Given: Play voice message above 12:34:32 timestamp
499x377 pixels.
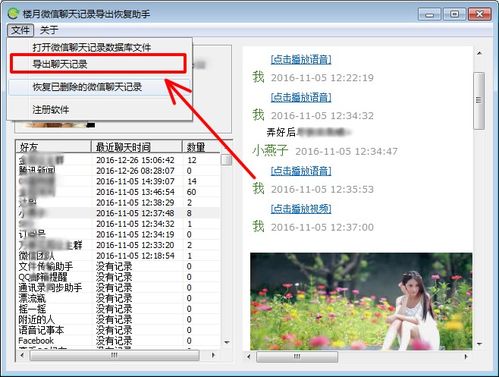Looking at the screenshot, I should (301, 97).
